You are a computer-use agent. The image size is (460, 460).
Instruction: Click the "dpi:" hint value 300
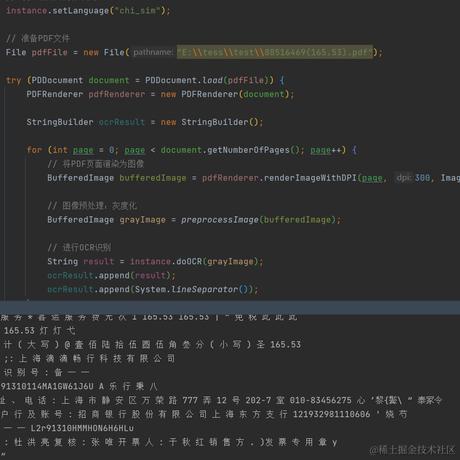pyautogui.click(x=422, y=178)
